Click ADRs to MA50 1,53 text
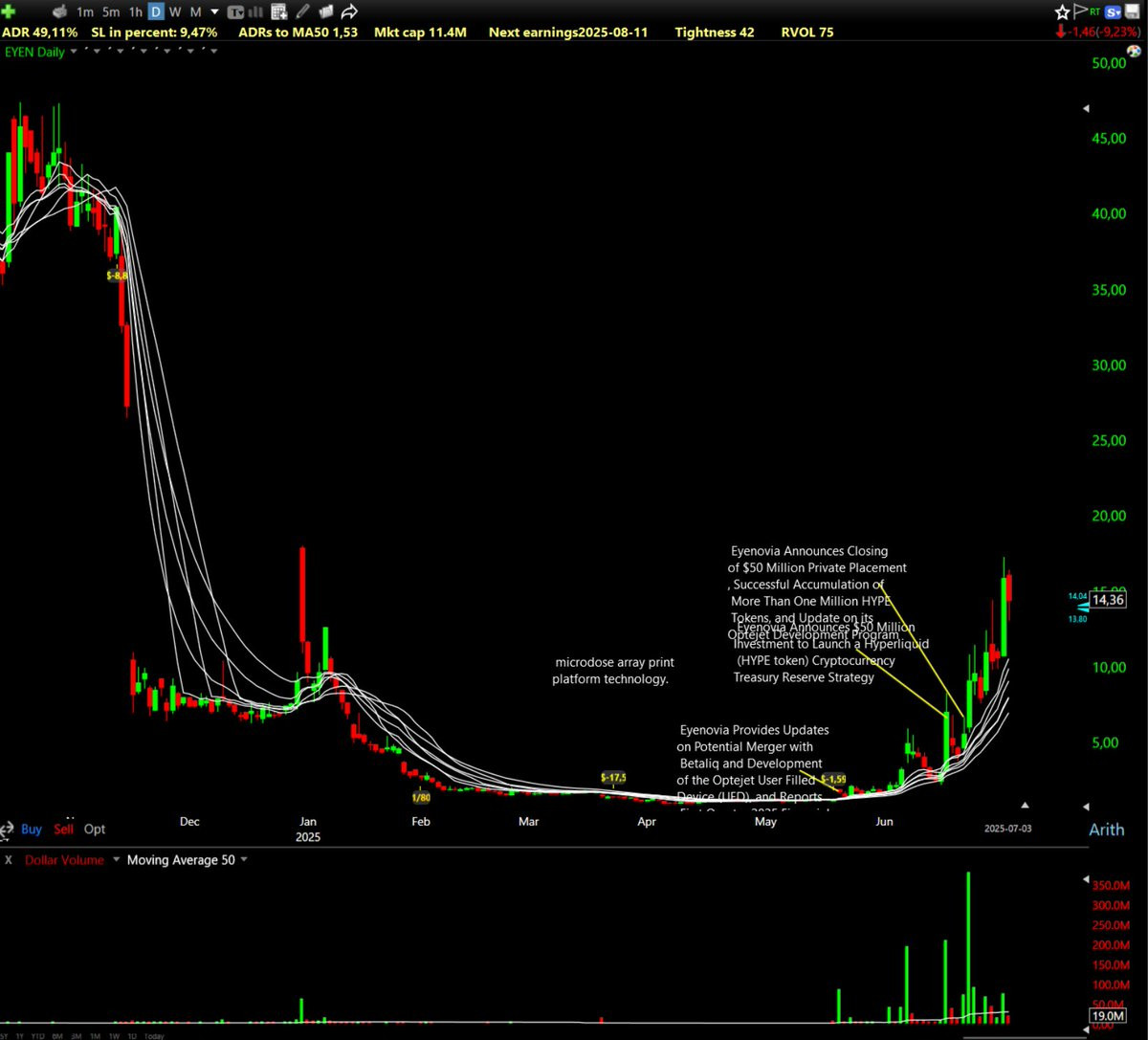 tap(298, 32)
